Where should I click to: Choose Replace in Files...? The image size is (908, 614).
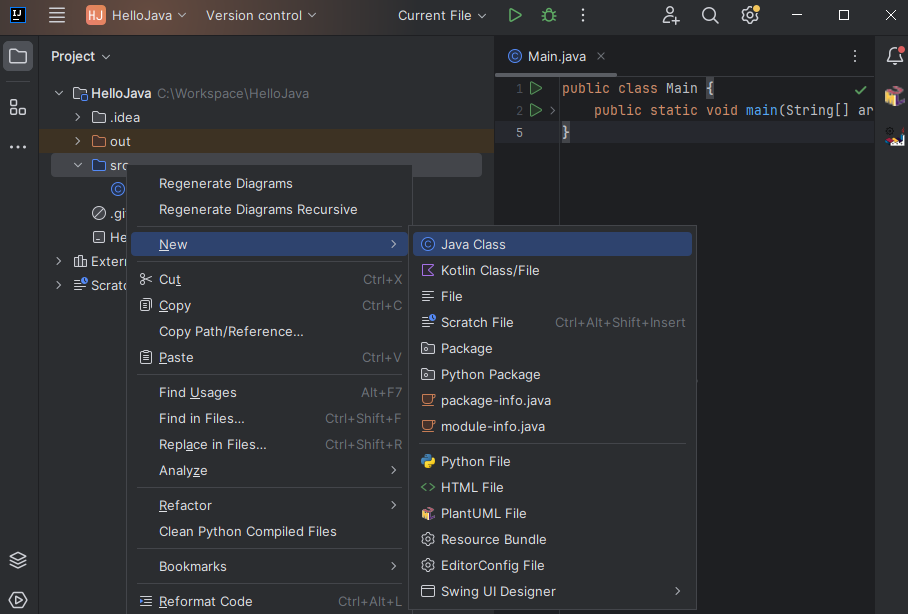[x=269, y=445]
